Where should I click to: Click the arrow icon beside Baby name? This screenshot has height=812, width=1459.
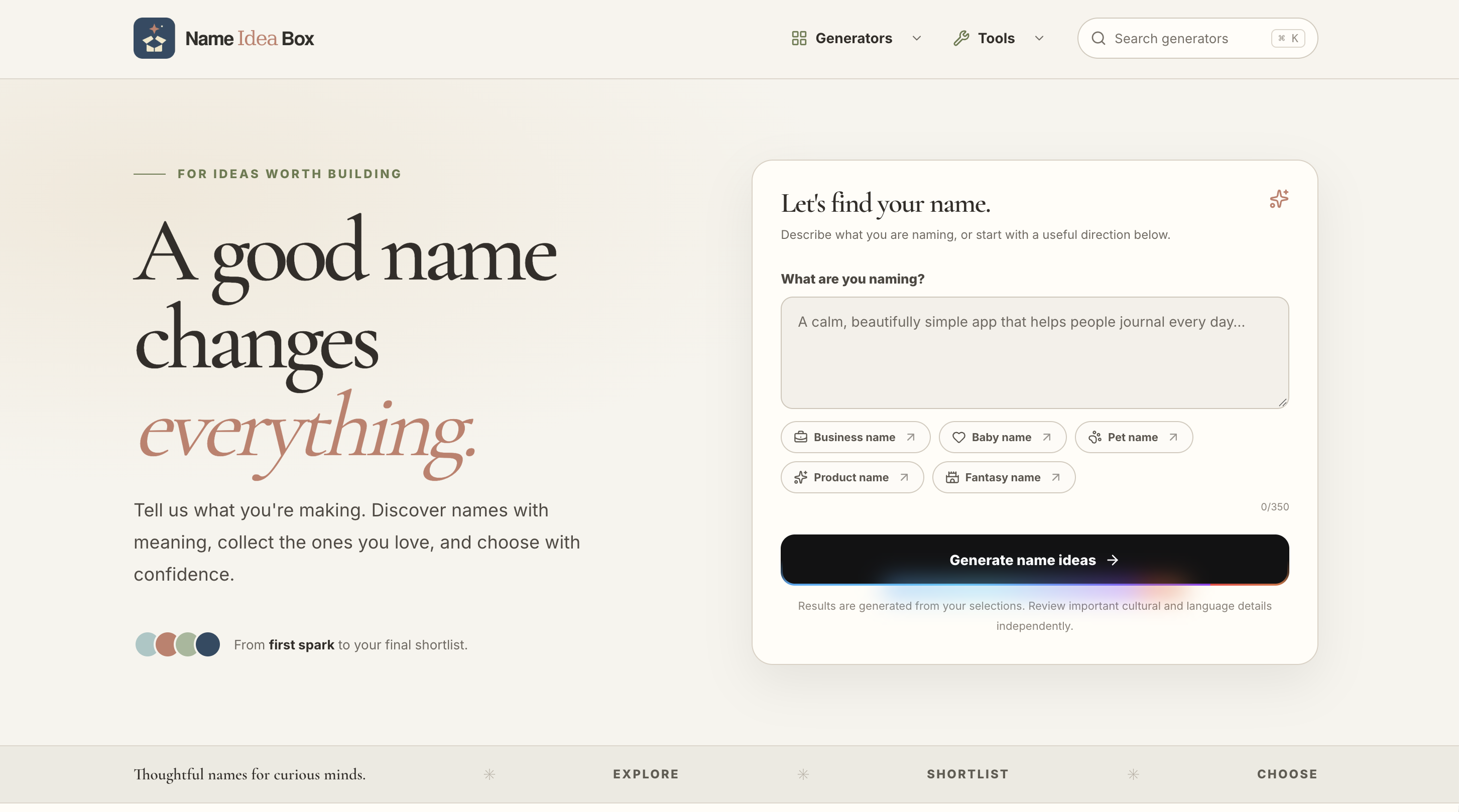1047,437
